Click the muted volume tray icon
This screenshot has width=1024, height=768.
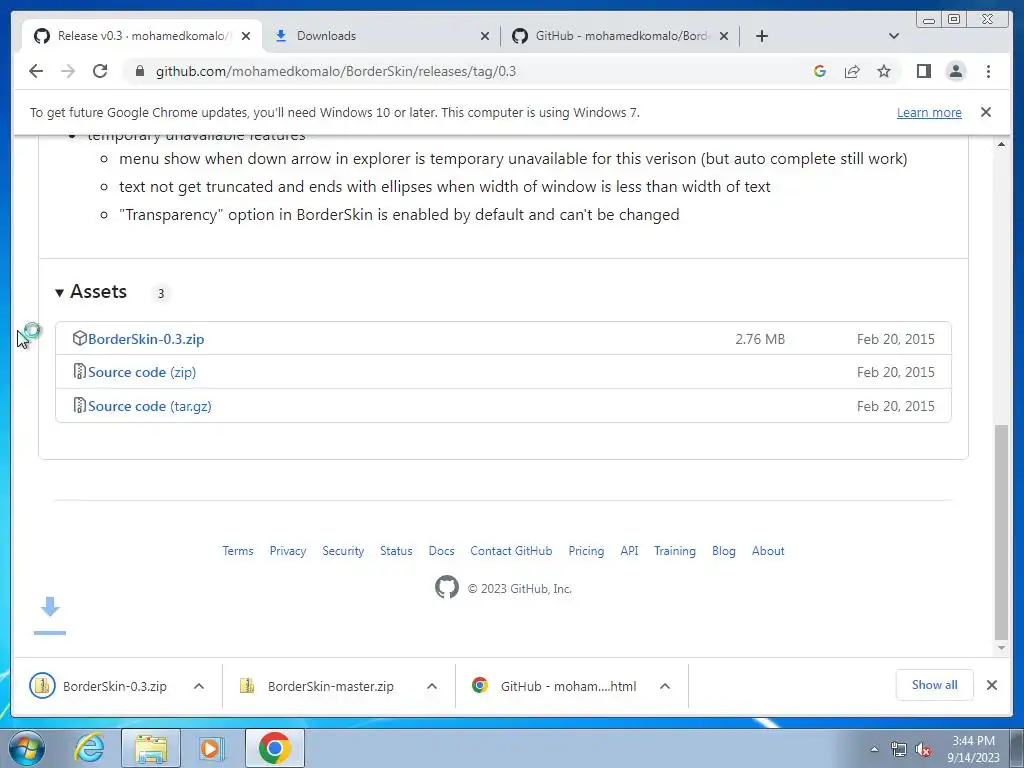923,749
